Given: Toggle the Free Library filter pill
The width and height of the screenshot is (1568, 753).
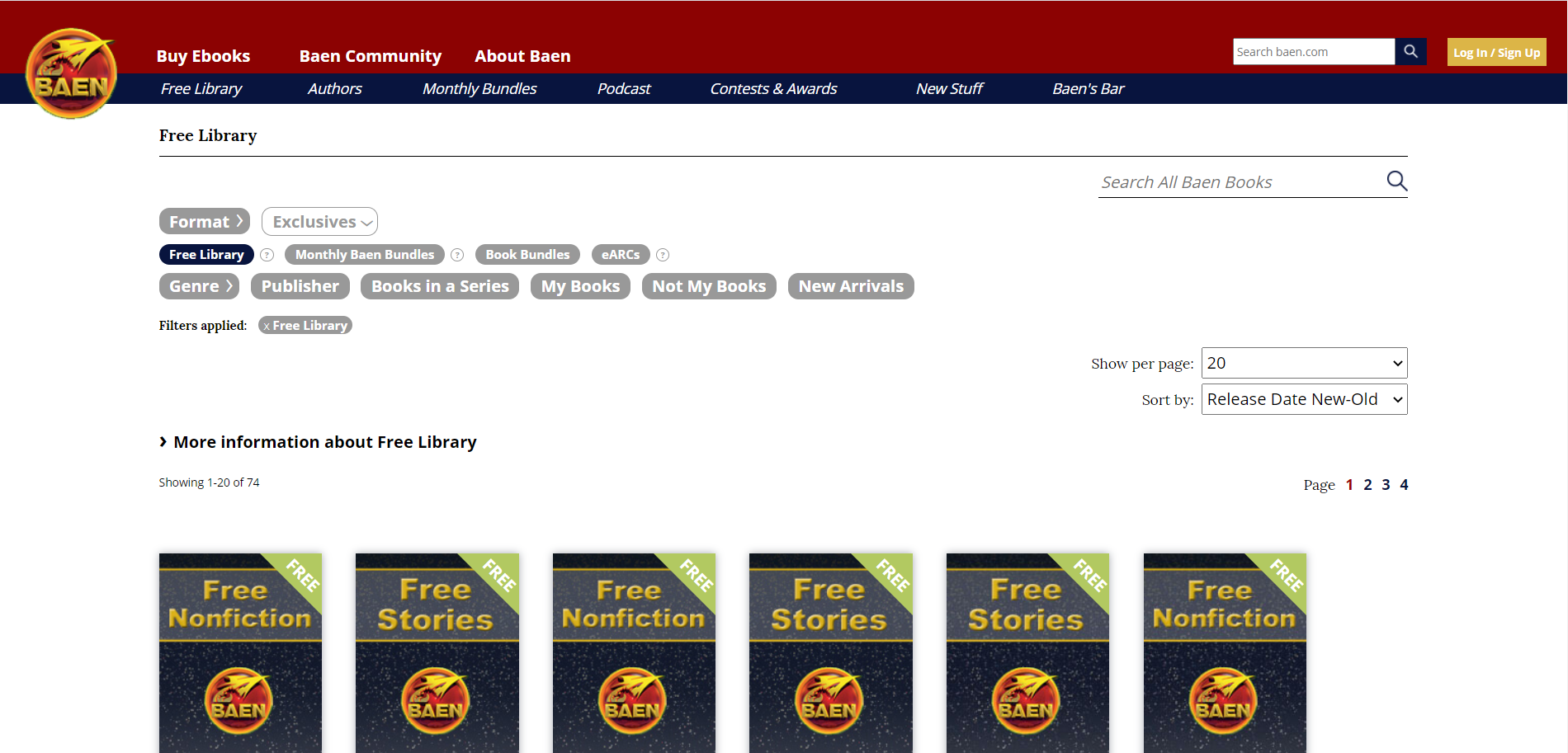Looking at the screenshot, I should [x=206, y=255].
